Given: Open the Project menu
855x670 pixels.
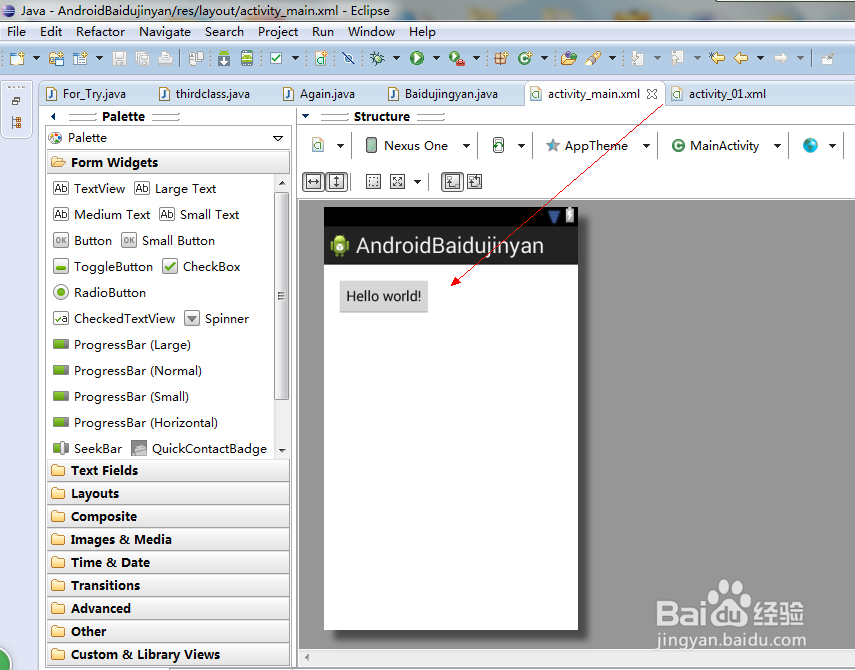Looking at the screenshot, I should pos(278,32).
